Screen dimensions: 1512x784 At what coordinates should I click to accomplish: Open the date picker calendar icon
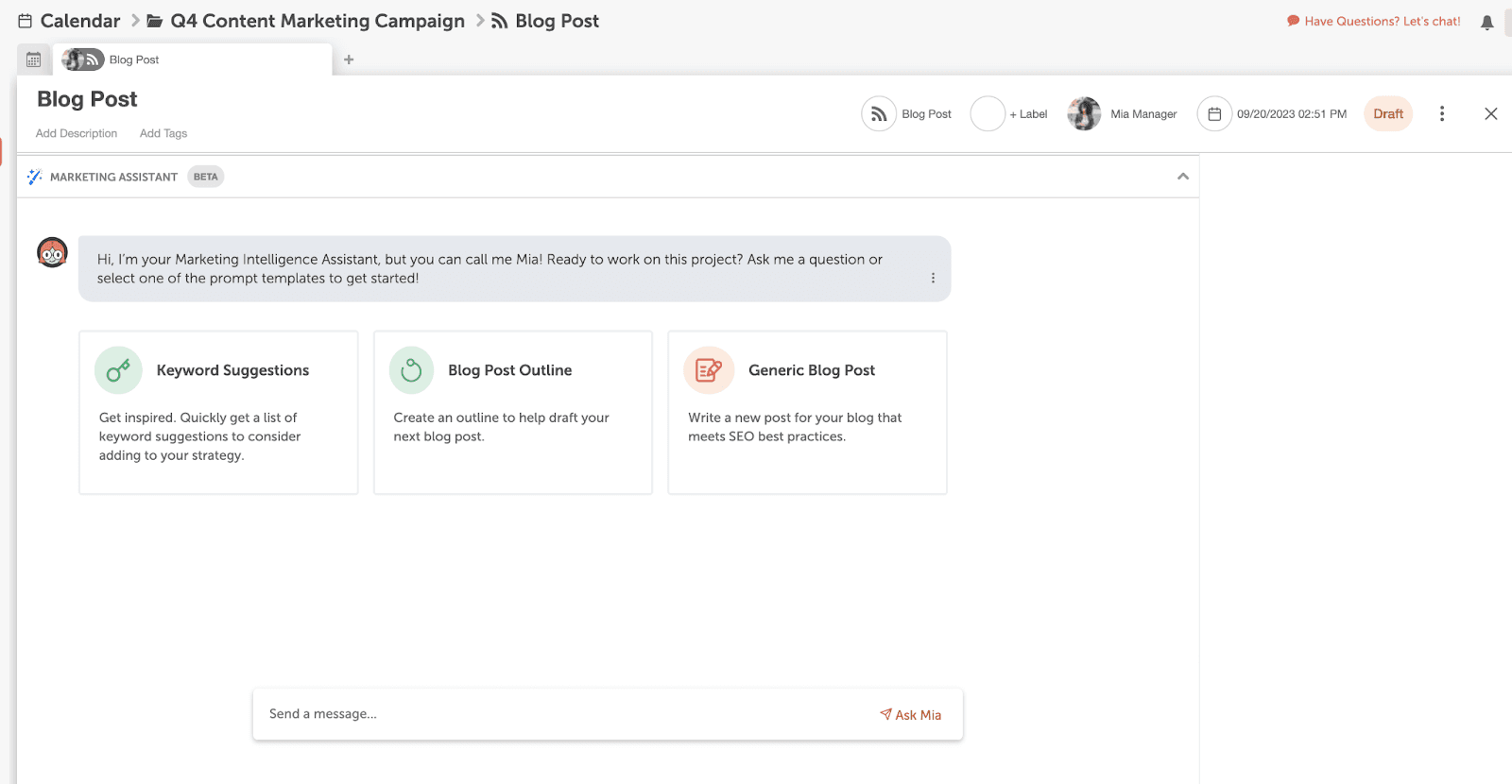pos(1214,114)
